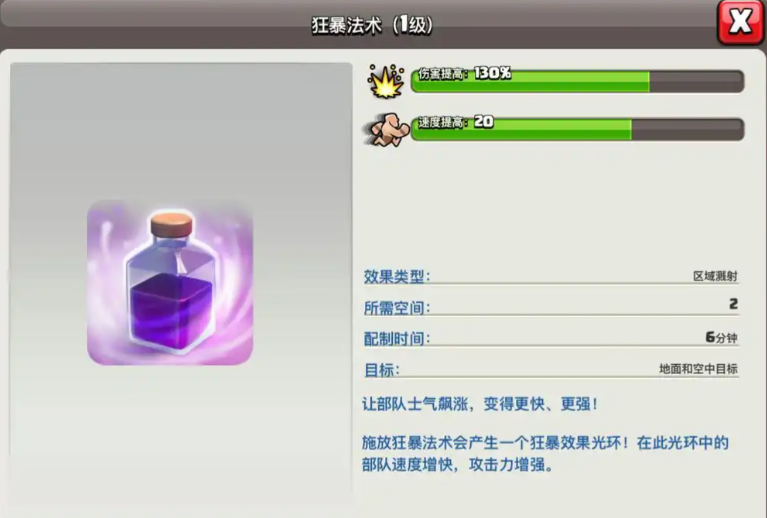Tap the 伤害提高: 130% text label
The image size is (767, 518).
(x=465, y=73)
